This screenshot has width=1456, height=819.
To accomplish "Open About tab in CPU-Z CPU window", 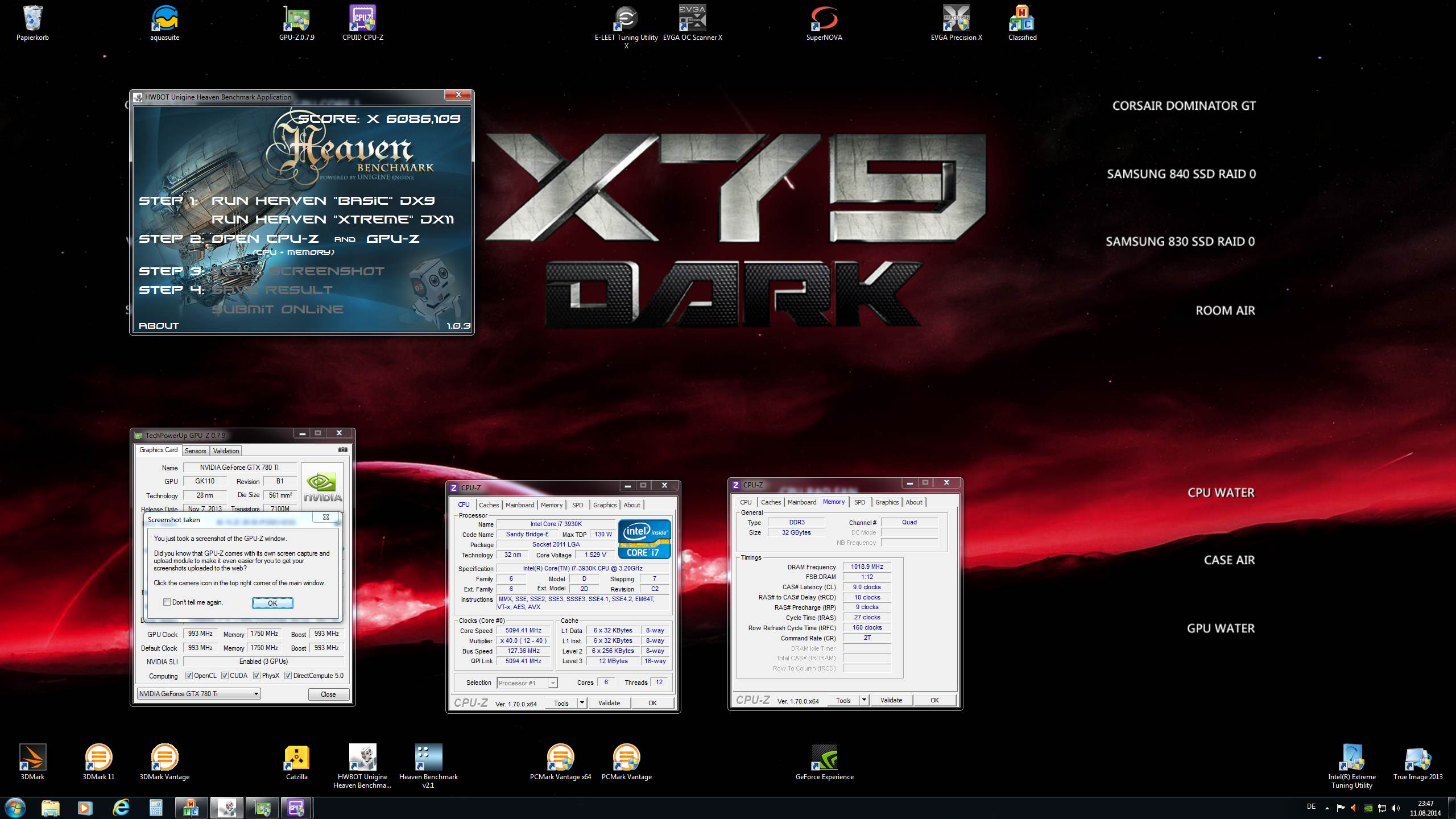I will click(x=631, y=505).
